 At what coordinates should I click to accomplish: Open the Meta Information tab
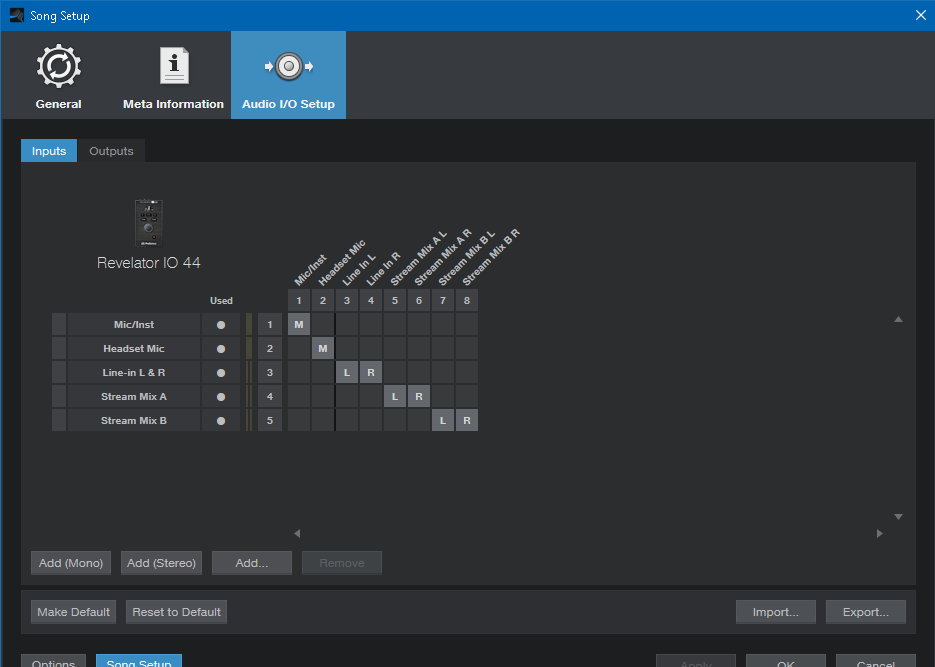click(174, 76)
